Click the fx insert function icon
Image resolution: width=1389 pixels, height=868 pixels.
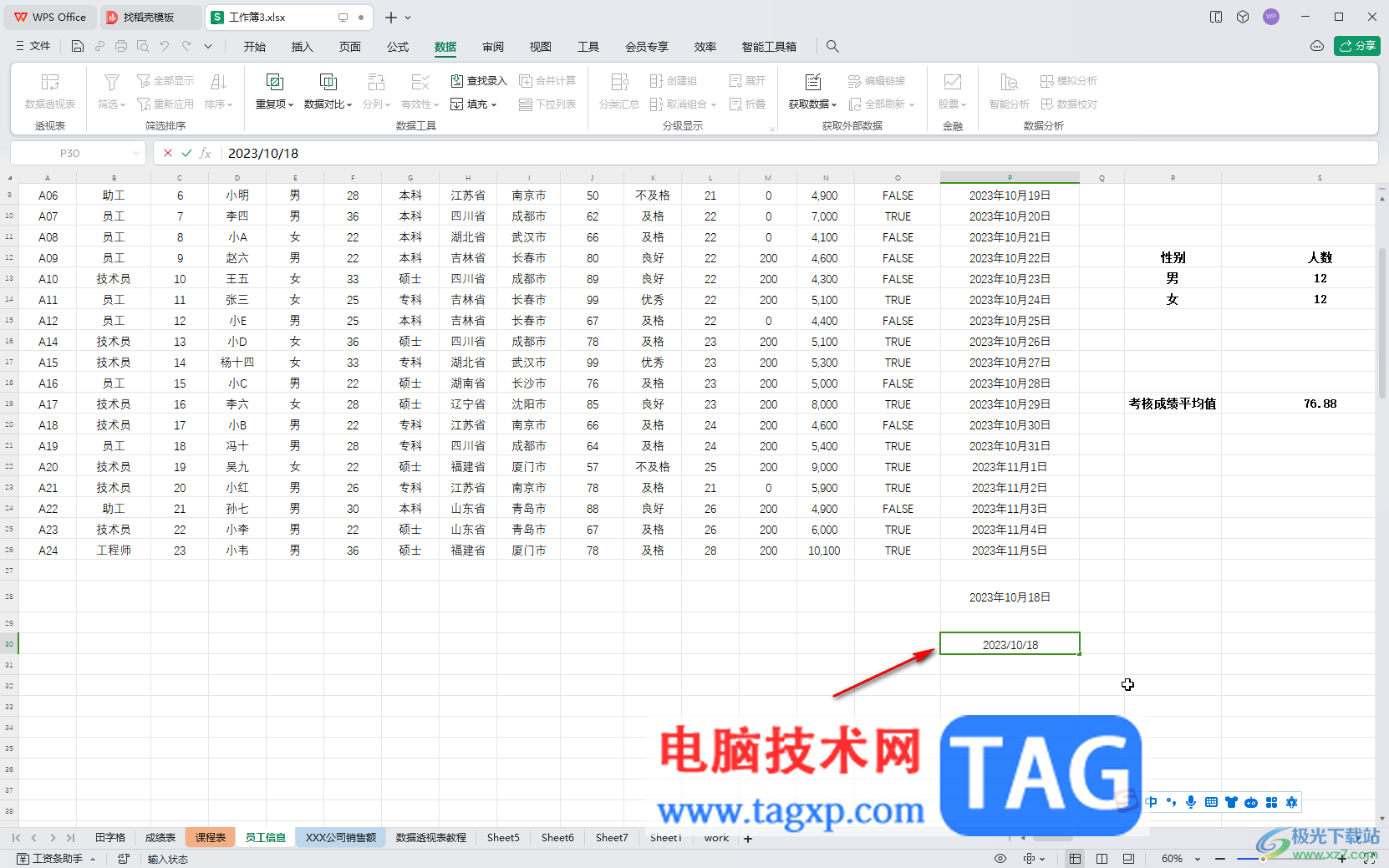[x=206, y=153]
